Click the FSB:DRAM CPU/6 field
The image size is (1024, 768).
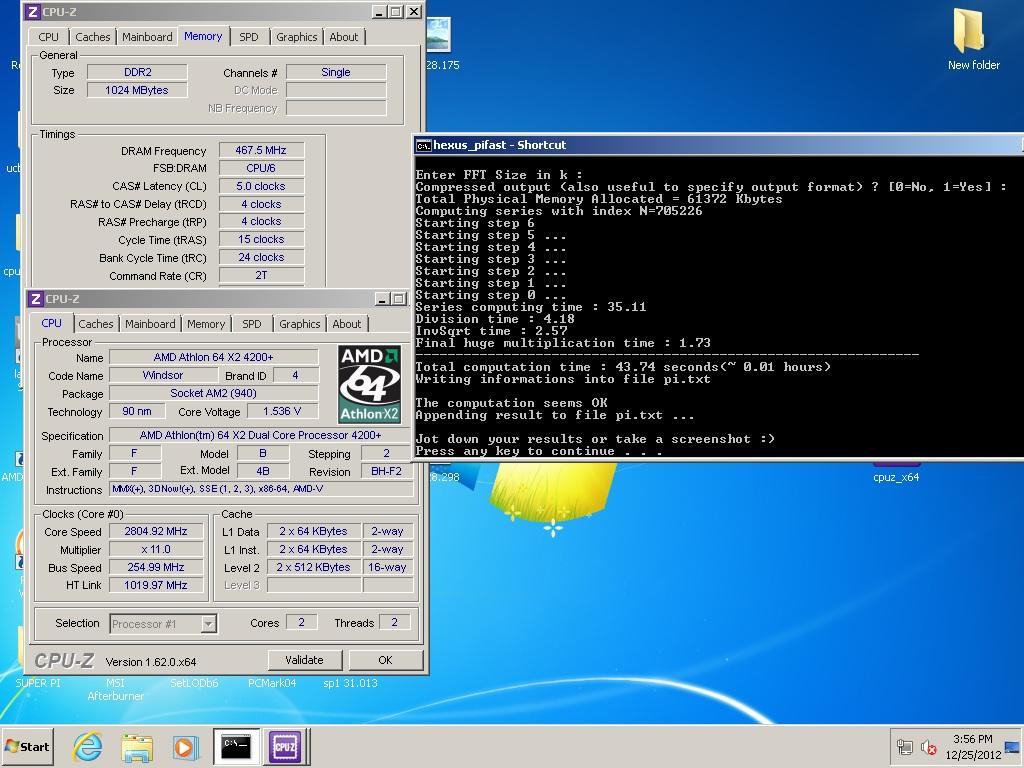[261, 168]
